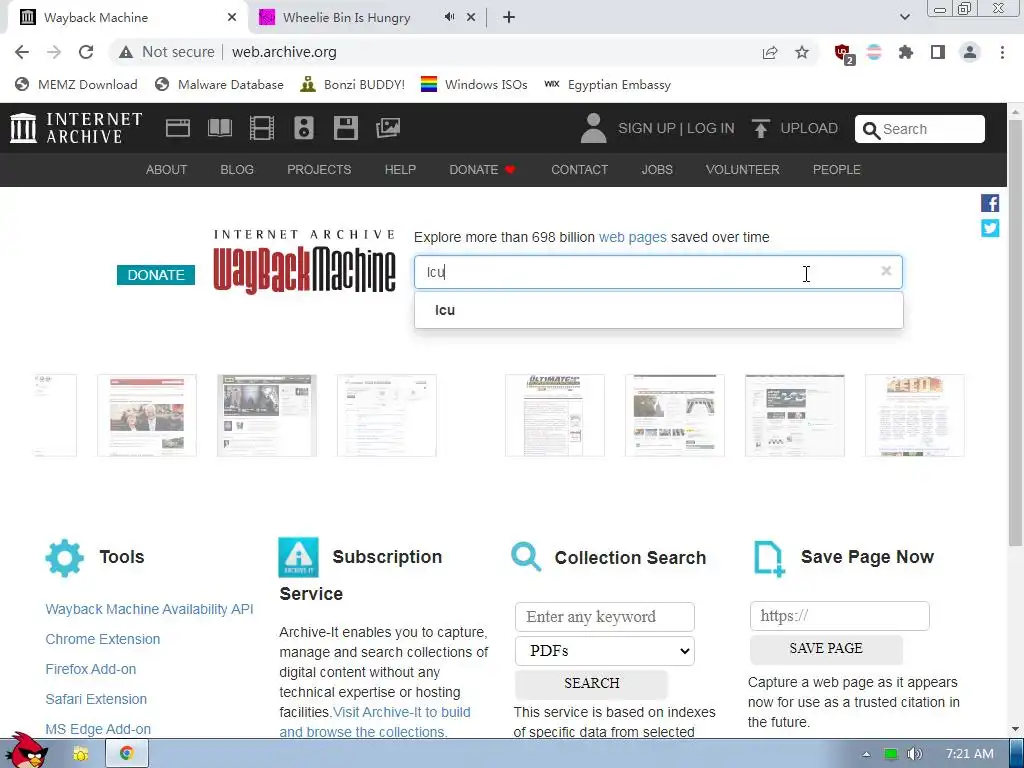Screen dimensions: 1024x768
Task: Click the collection SEARCH button
Action: 592,683
